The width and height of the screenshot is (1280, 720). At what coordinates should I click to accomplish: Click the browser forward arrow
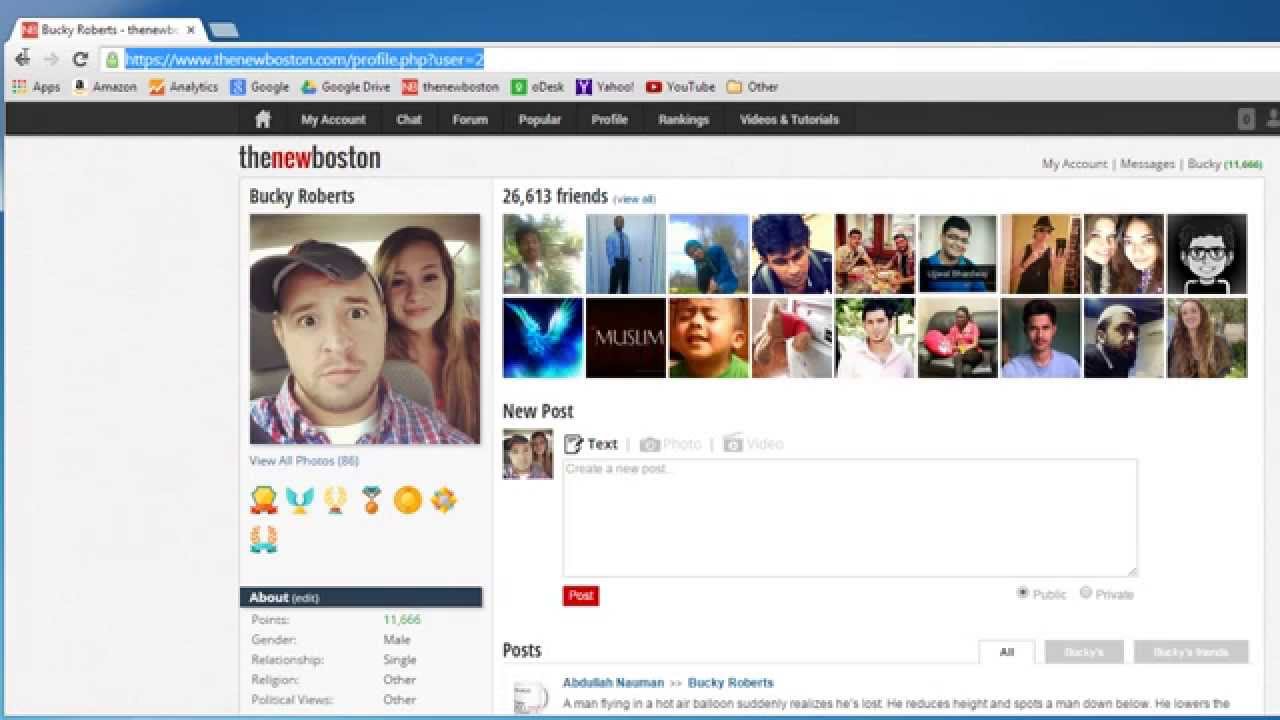[51, 59]
